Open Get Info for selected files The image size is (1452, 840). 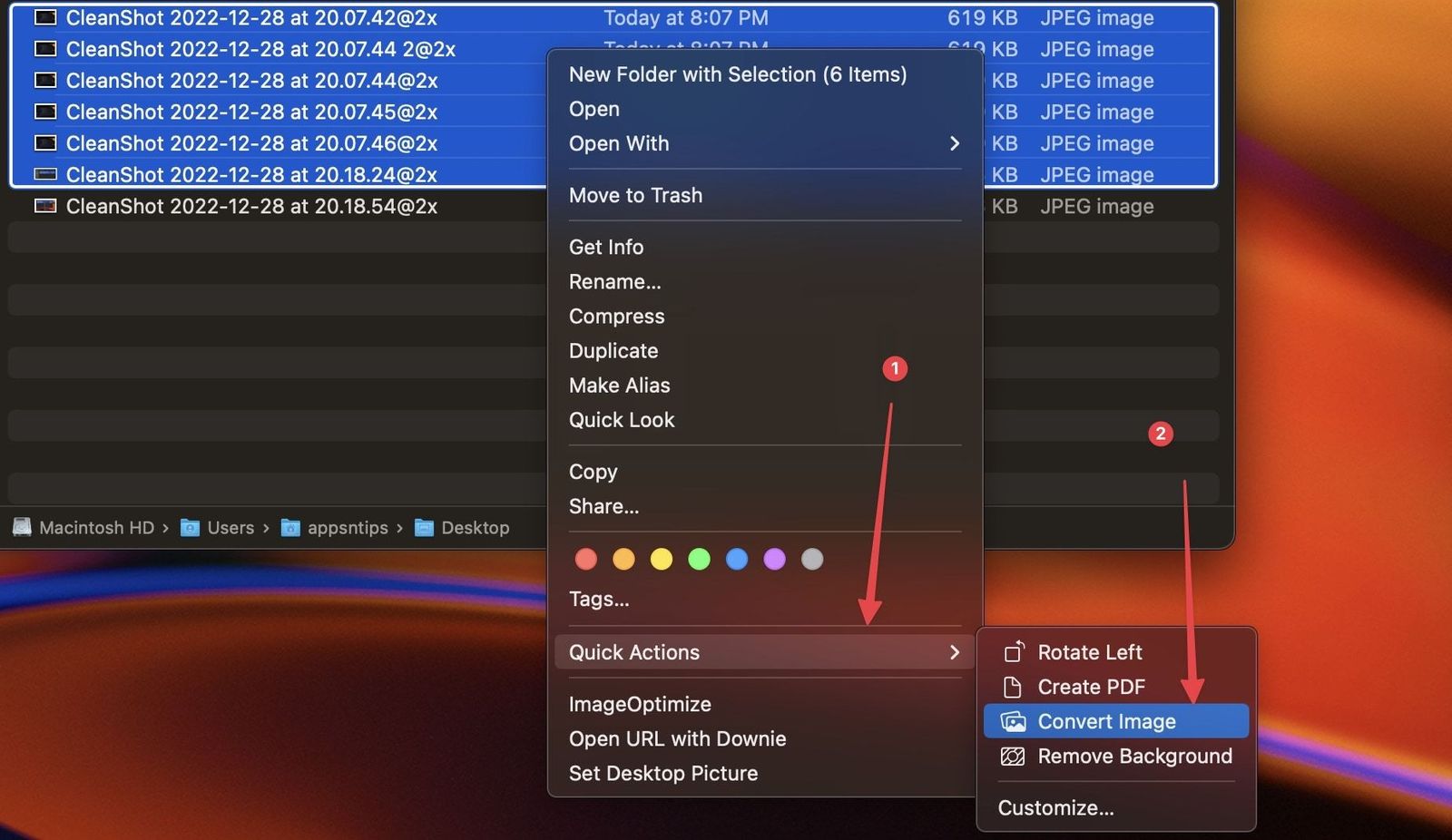(605, 247)
